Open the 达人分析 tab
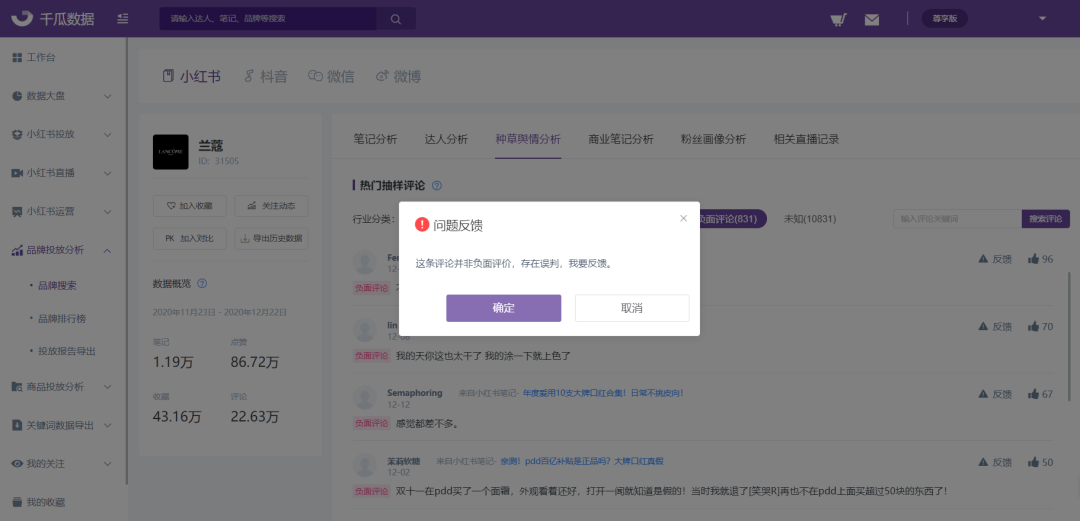Viewport: 1080px width, 521px height. point(446,139)
